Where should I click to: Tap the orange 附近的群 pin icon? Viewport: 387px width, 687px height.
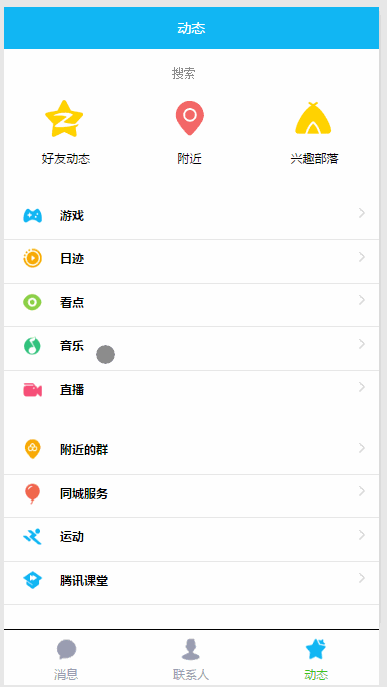tap(32, 449)
